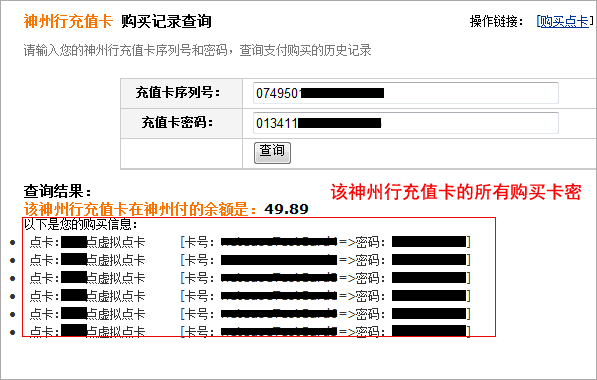Click the 查询 button
This screenshot has height=380, width=597.
tap(272, 153)
